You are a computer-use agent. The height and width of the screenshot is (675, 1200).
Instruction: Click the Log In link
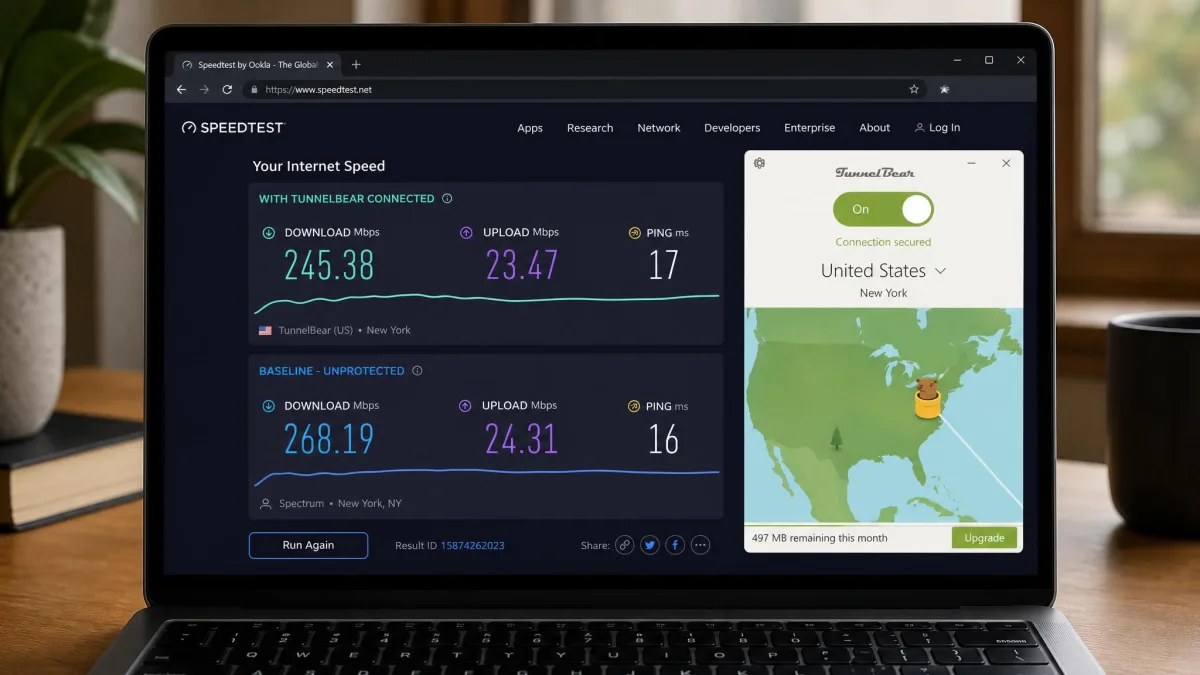[937, 128]
